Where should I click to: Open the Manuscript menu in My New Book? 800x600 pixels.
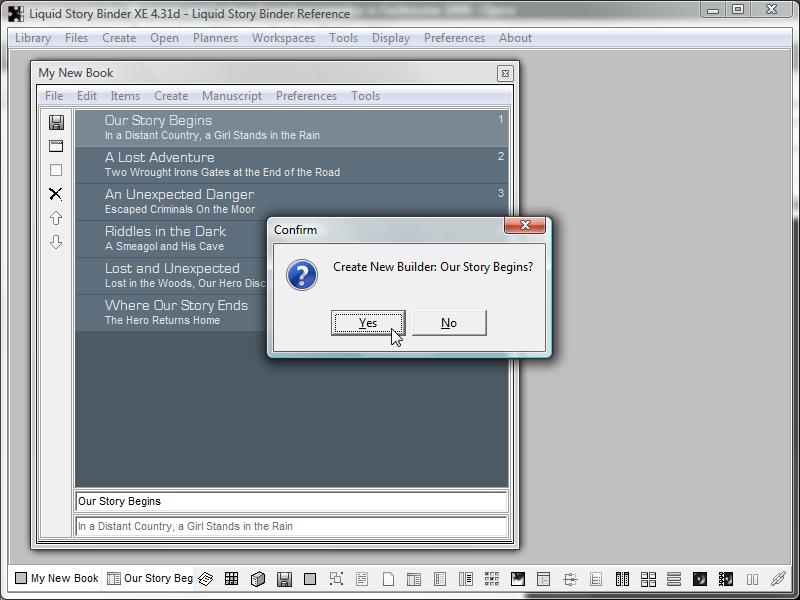click(x=232, y=96)
